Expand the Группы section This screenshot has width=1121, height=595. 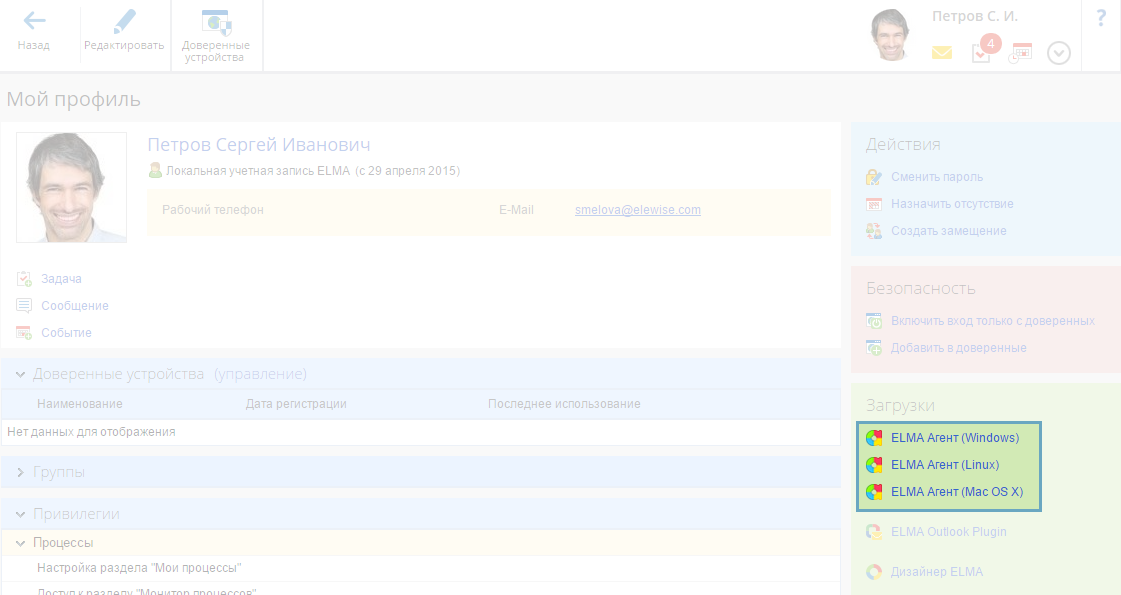click(x=21, y=473)
